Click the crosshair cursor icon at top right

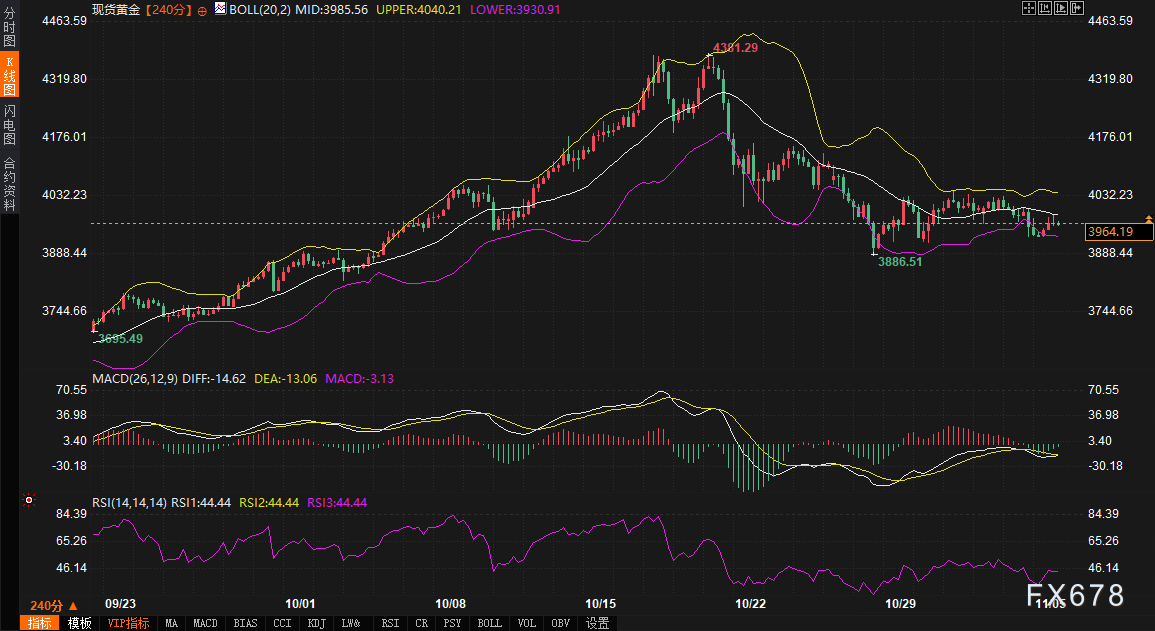coord(1028,8)
